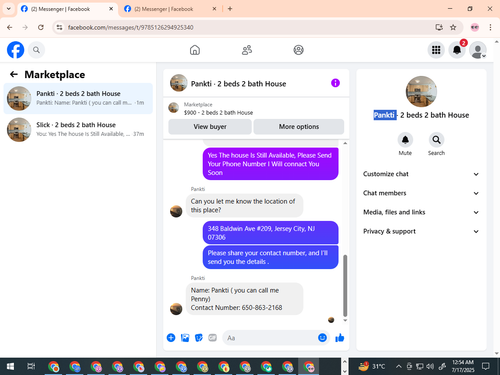
Task: Click Pankti avatar beside contact message
Action: pos(176,309)
